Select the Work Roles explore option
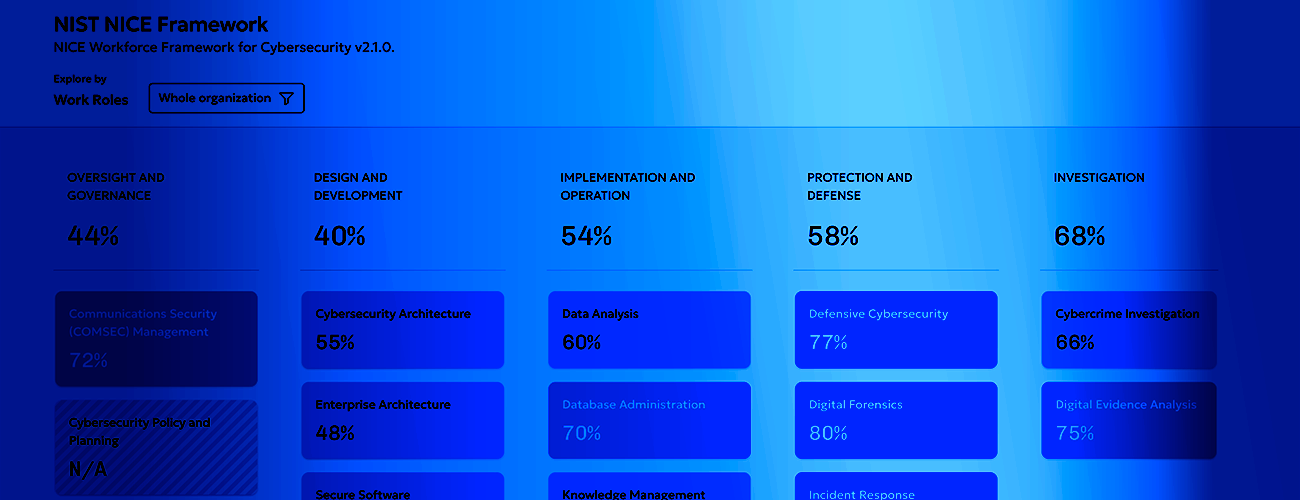The image size is (1300, 500). tap(91, 100)
